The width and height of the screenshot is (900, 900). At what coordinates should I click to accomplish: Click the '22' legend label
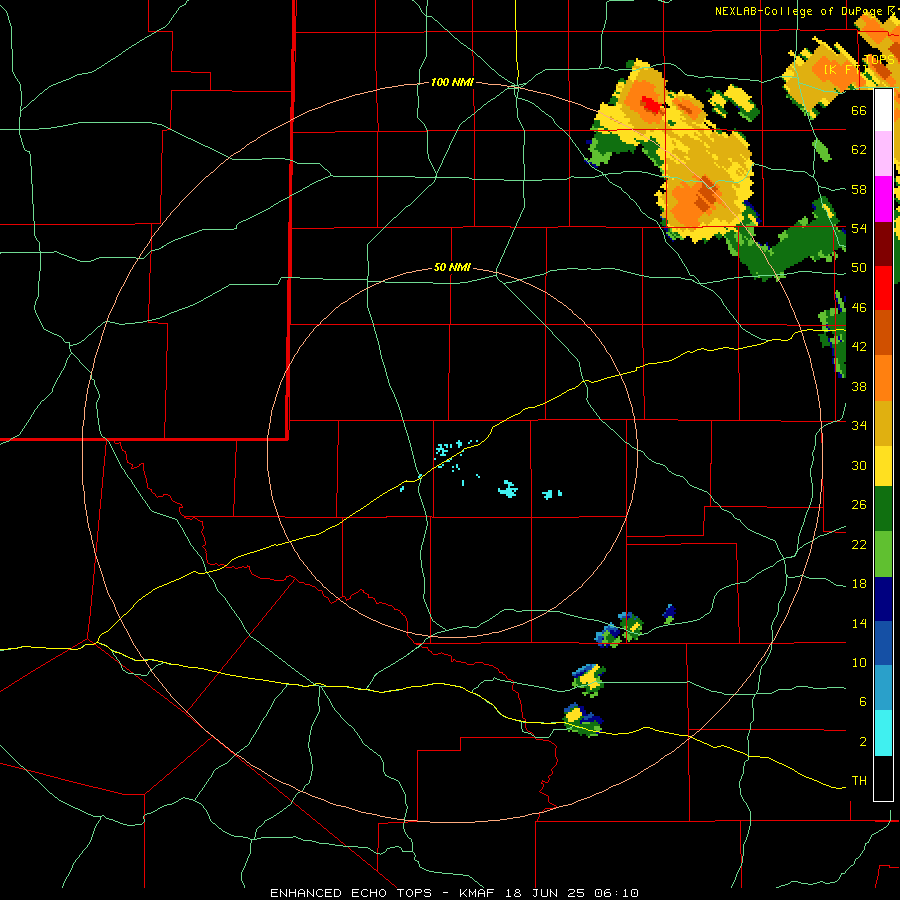click(859, 544)
